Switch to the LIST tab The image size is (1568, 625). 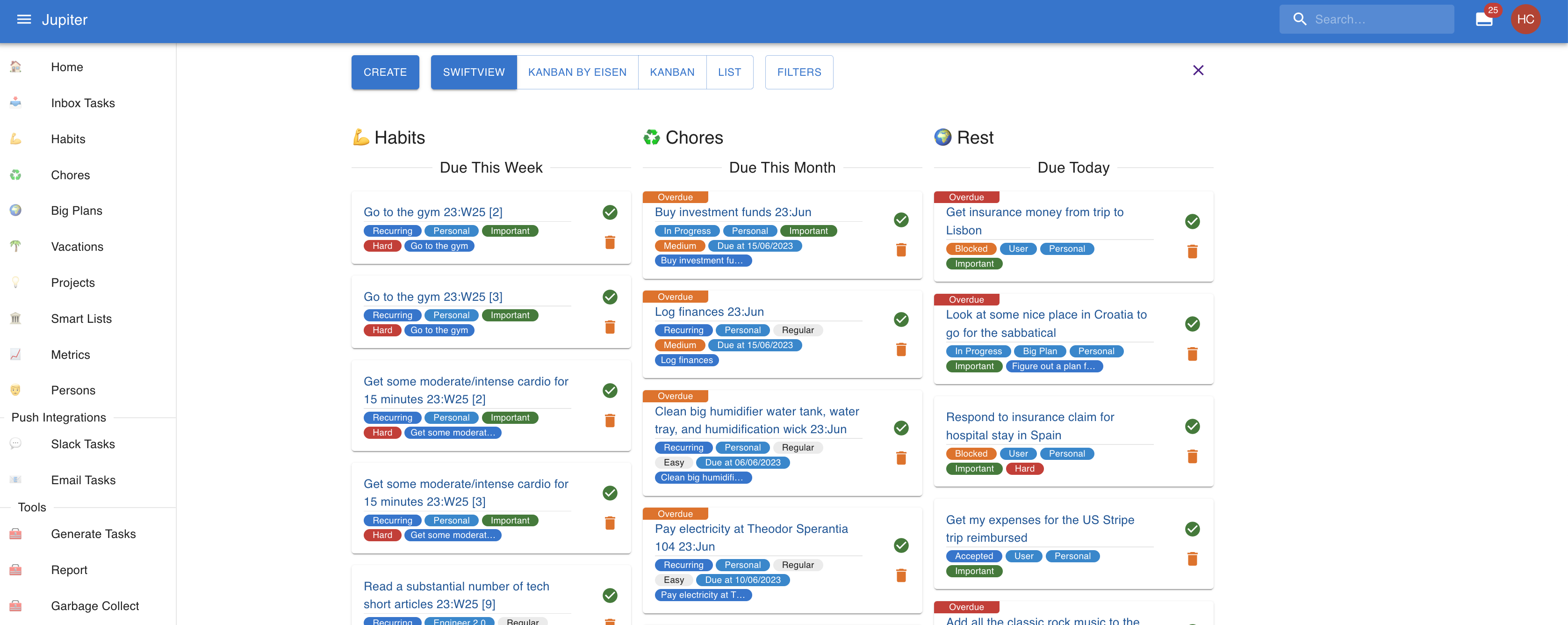pyautogui.click(x=729, y=72)
